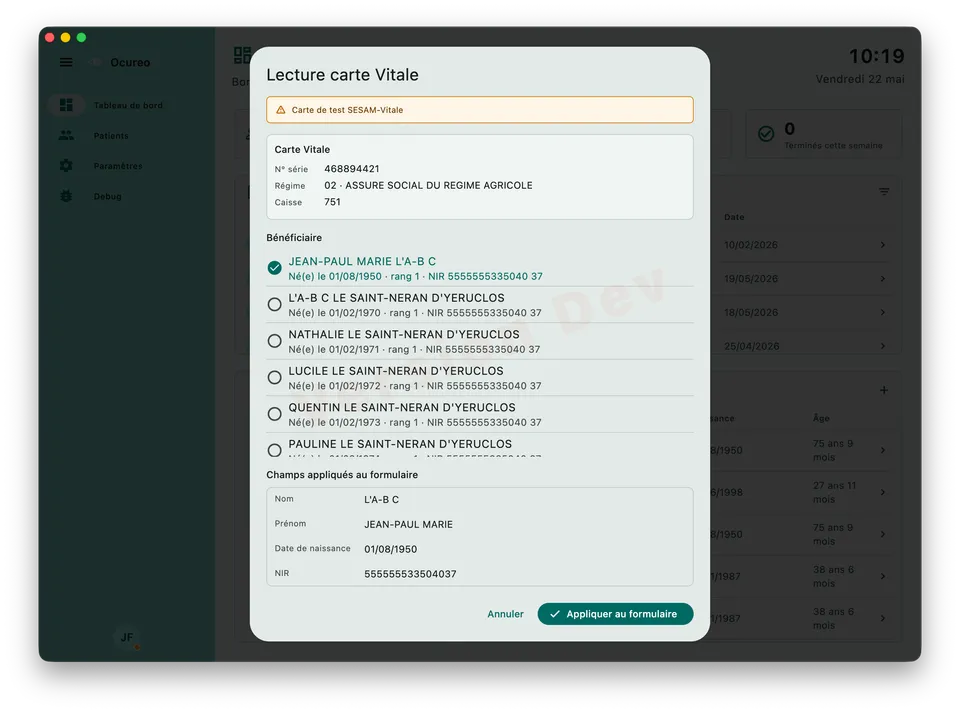Select beneficiary PAULINE LE SAINT-NERAN D'YERUCLOS
Image resolution: width=960 pixels, height=713 pixels.
pyautogui.click(x=480, y=446)
